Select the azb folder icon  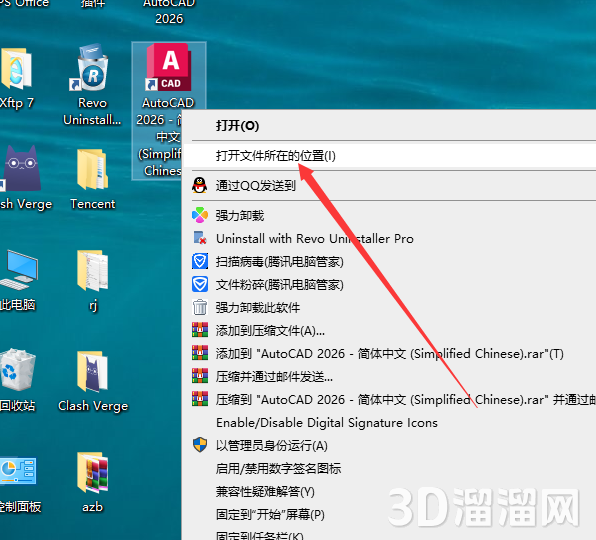92,473
